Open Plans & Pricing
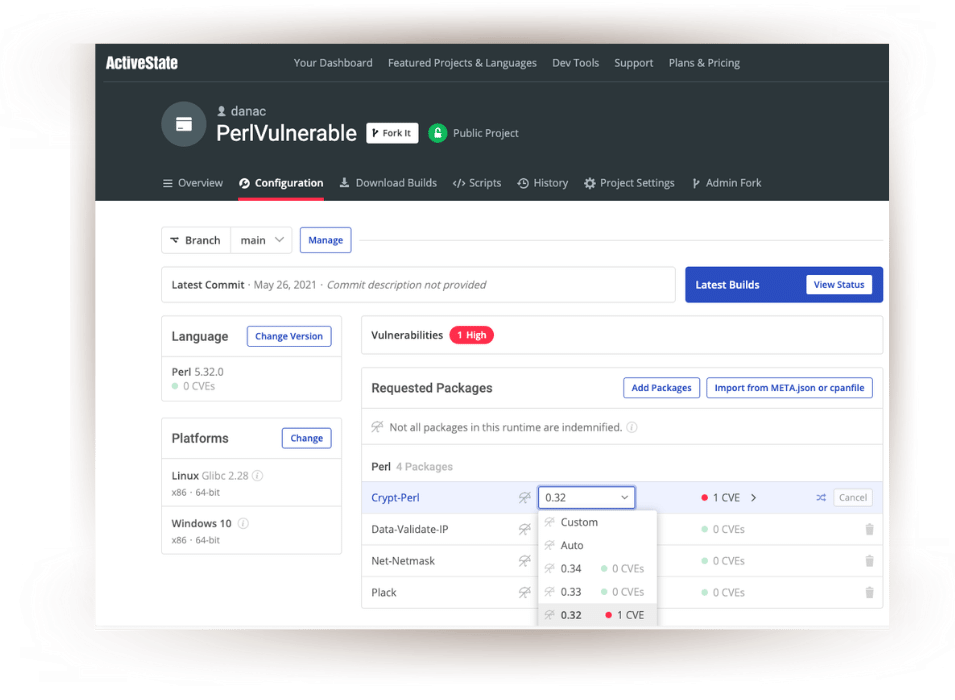 (x=704, y=63)
